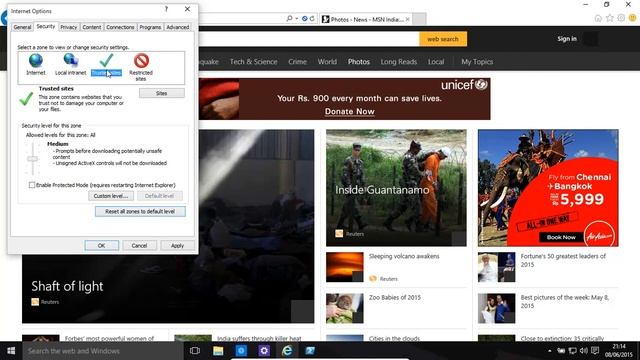Click the compatibility view icon in address bar
This screenshot has width=640, height=360.
click(304, 19)
